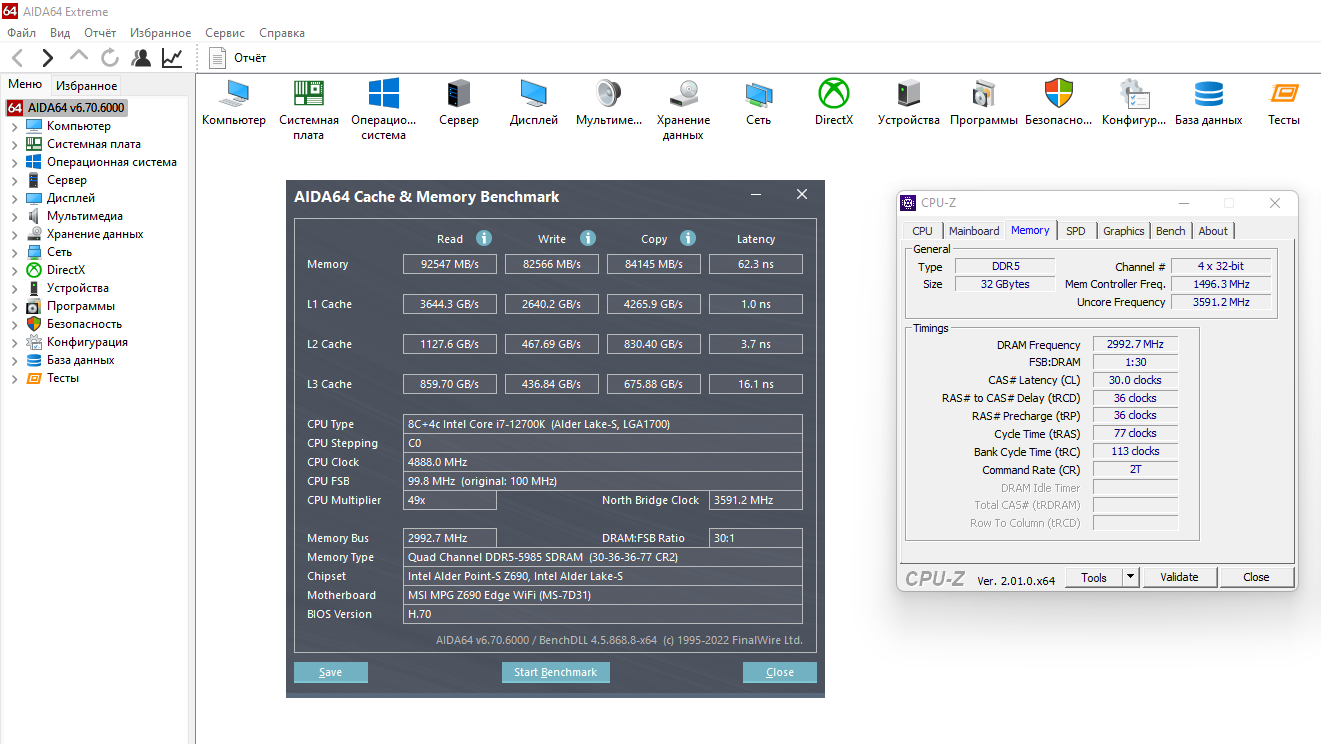The width and height of the screenshot is (1321, 744).
Task: Click the Back navigation arrow in toolbar
Action: 17,58
